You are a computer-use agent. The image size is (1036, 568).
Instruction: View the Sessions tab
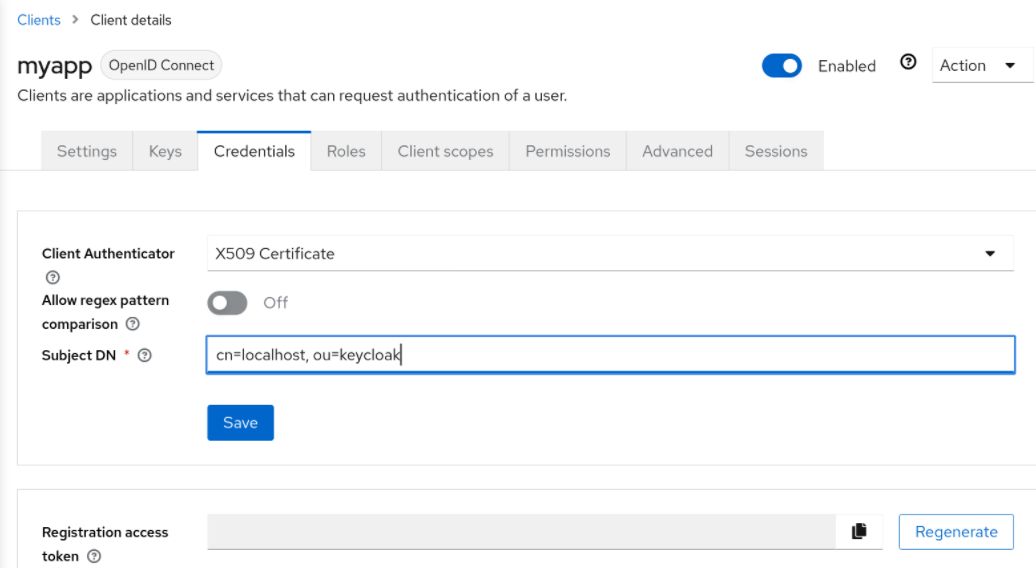(775, 151)
